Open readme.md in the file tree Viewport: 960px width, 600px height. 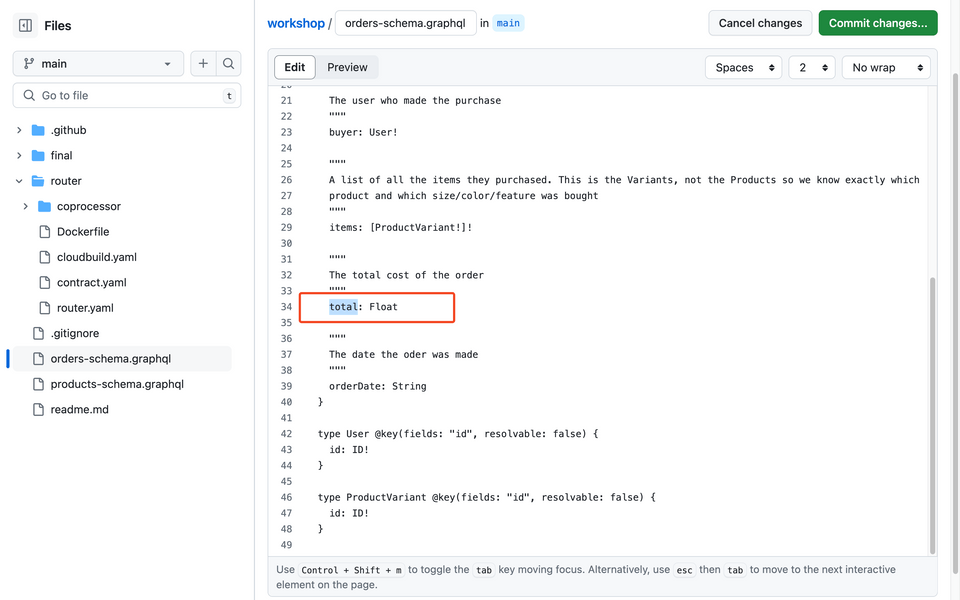point(80,410)
